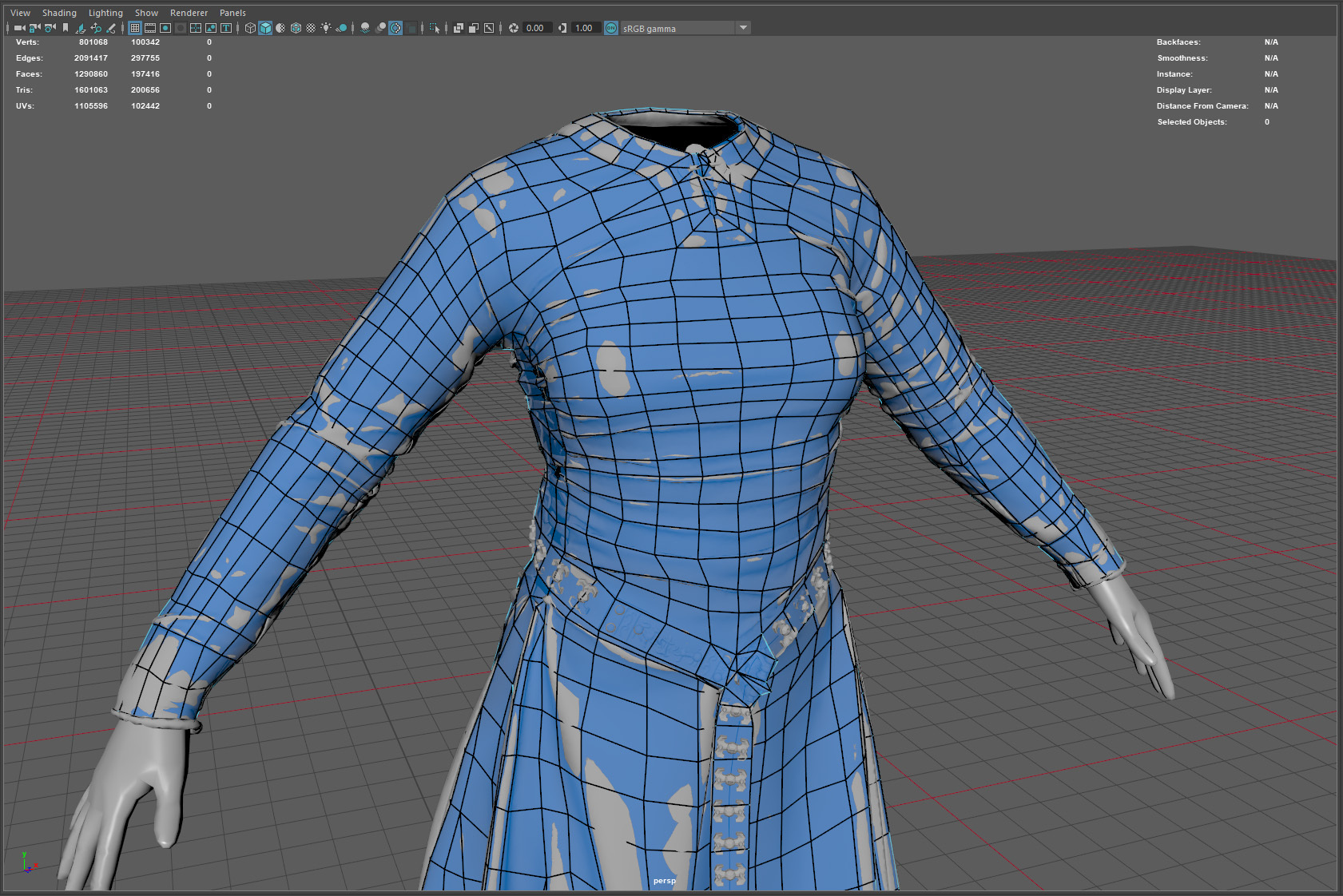Screen dimensions: 1343x896
Task: Toggle the Field Chart overlay
Action: 196,28
